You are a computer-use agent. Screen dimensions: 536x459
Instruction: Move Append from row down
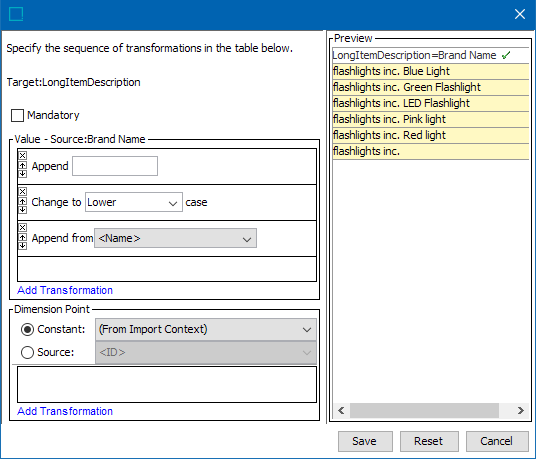[x=23, y=245]
